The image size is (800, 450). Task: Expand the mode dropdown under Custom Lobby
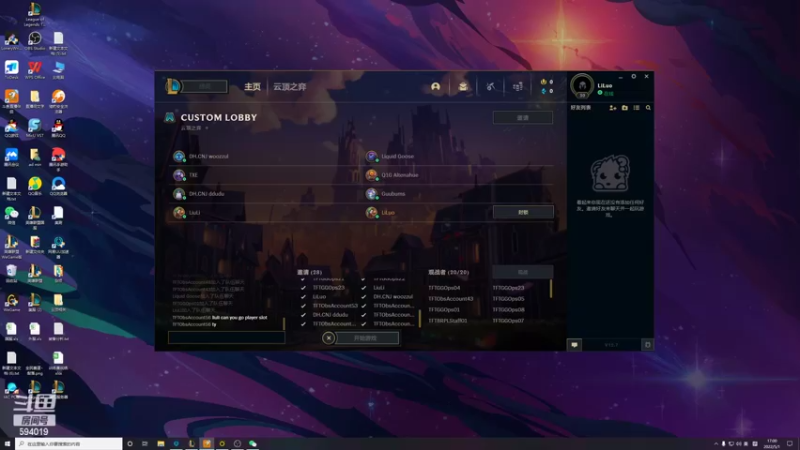coord(207,128)
